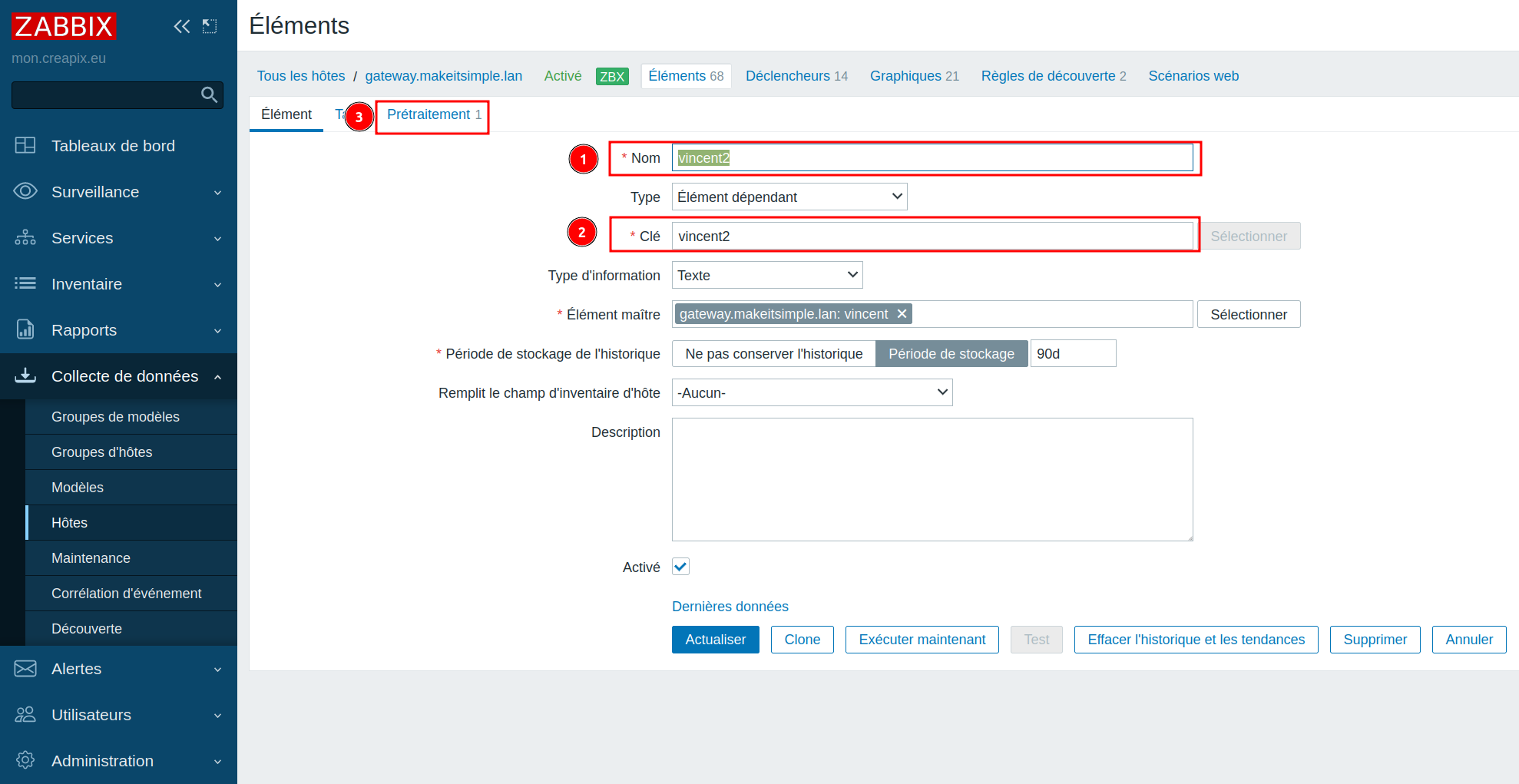
Task: Open the host inventory field dropdown
Action: 812,392
